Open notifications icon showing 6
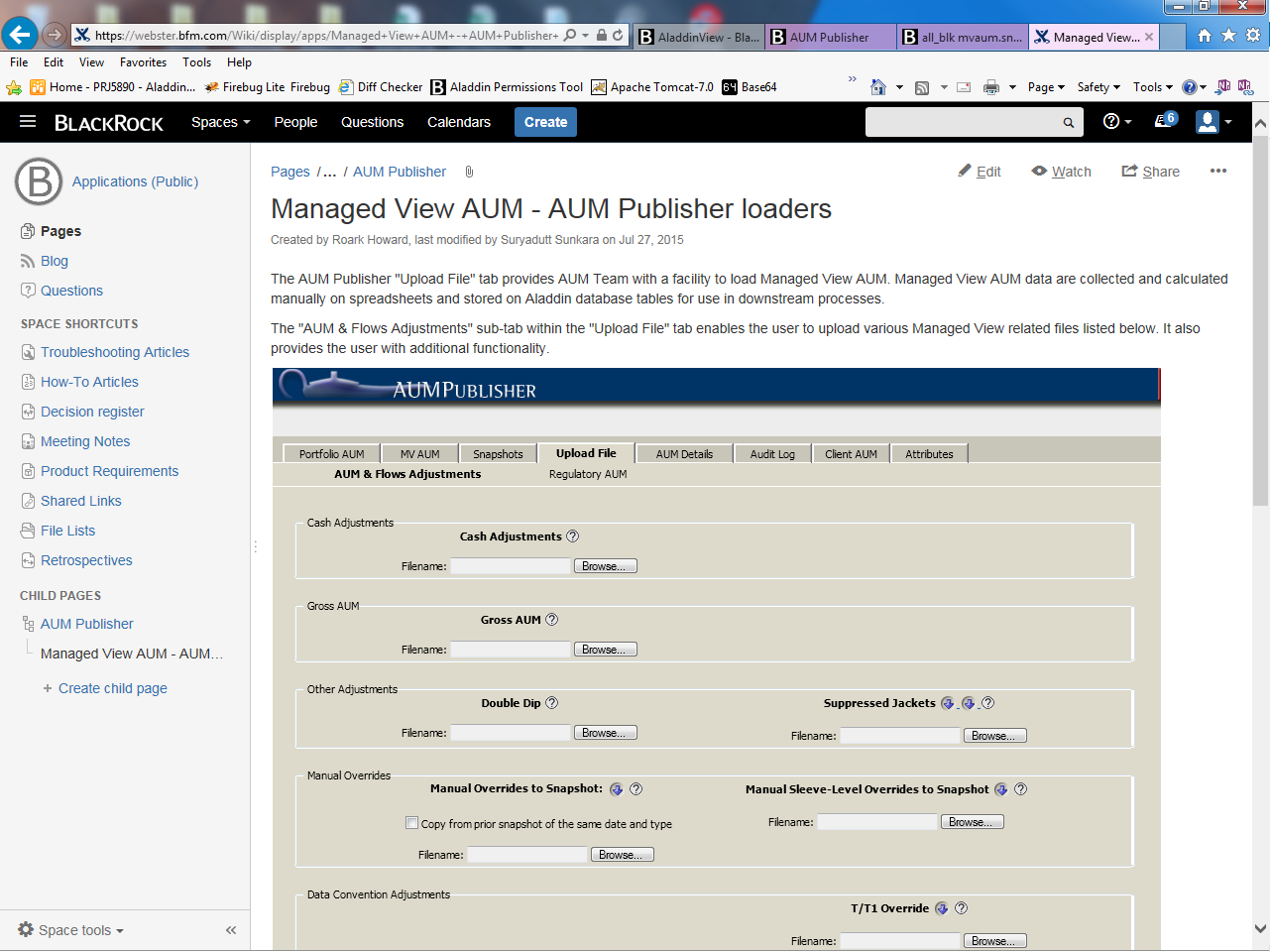 point(1165,120)
